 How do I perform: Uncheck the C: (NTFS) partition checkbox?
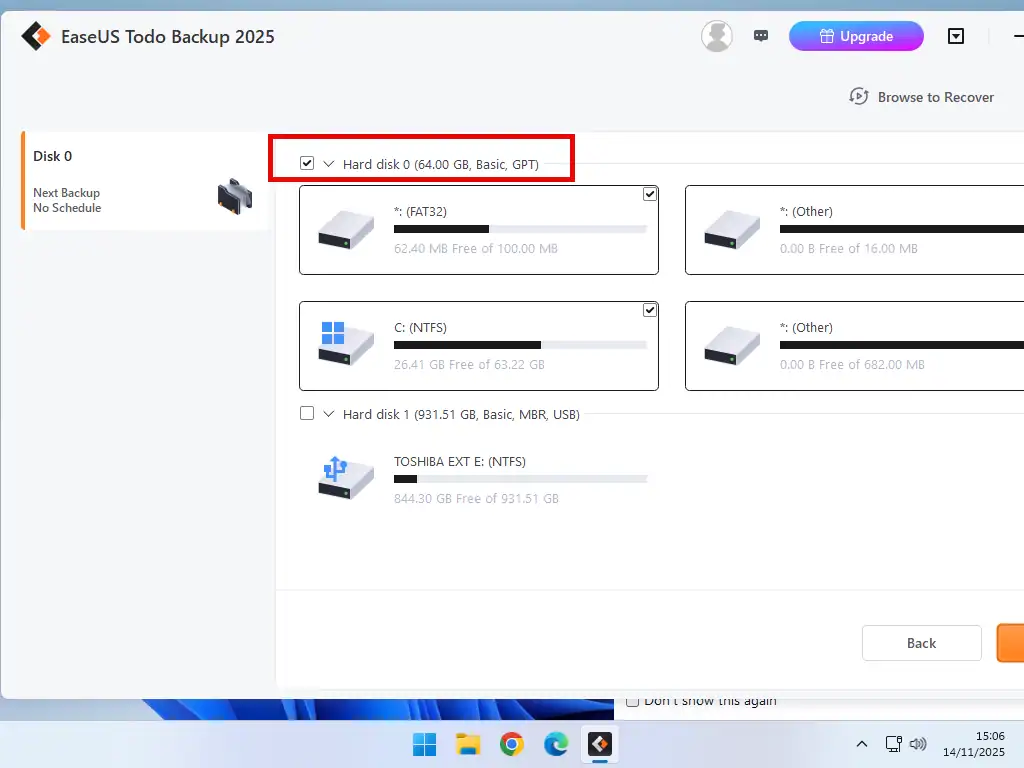(650, 310)
